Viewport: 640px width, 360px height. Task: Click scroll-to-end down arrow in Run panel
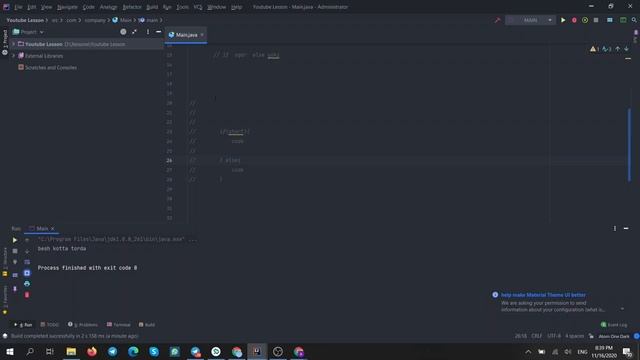[27, 251]
